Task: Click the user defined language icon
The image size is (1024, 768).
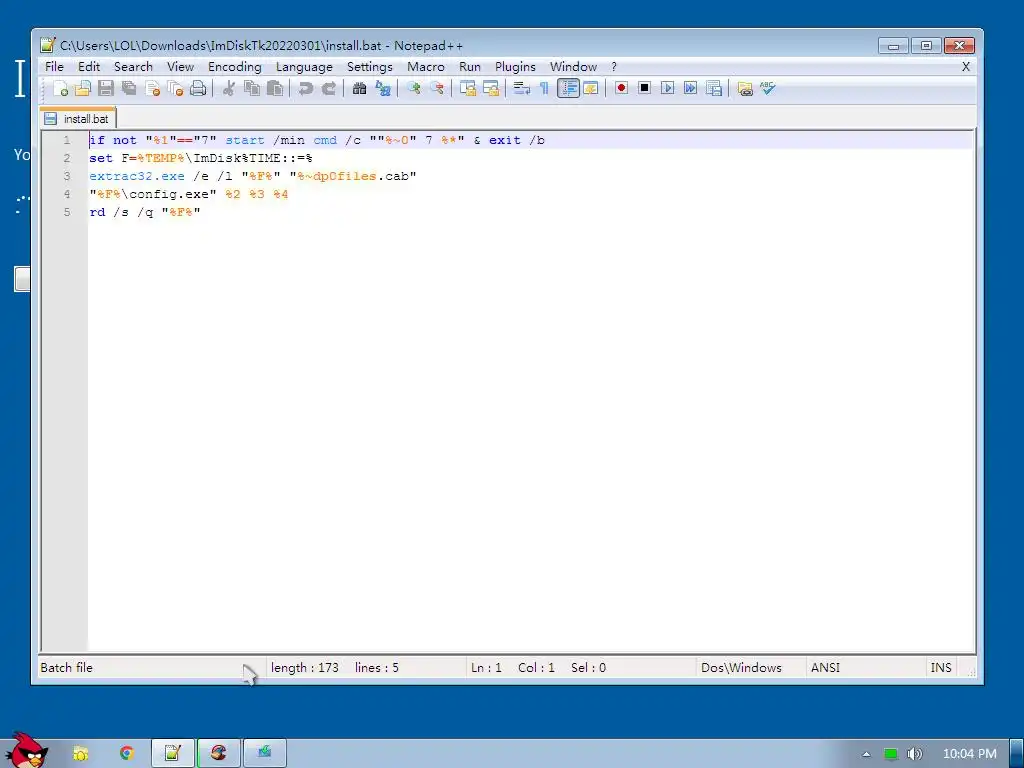Action: pyautogui.click(x=591, y=88)
